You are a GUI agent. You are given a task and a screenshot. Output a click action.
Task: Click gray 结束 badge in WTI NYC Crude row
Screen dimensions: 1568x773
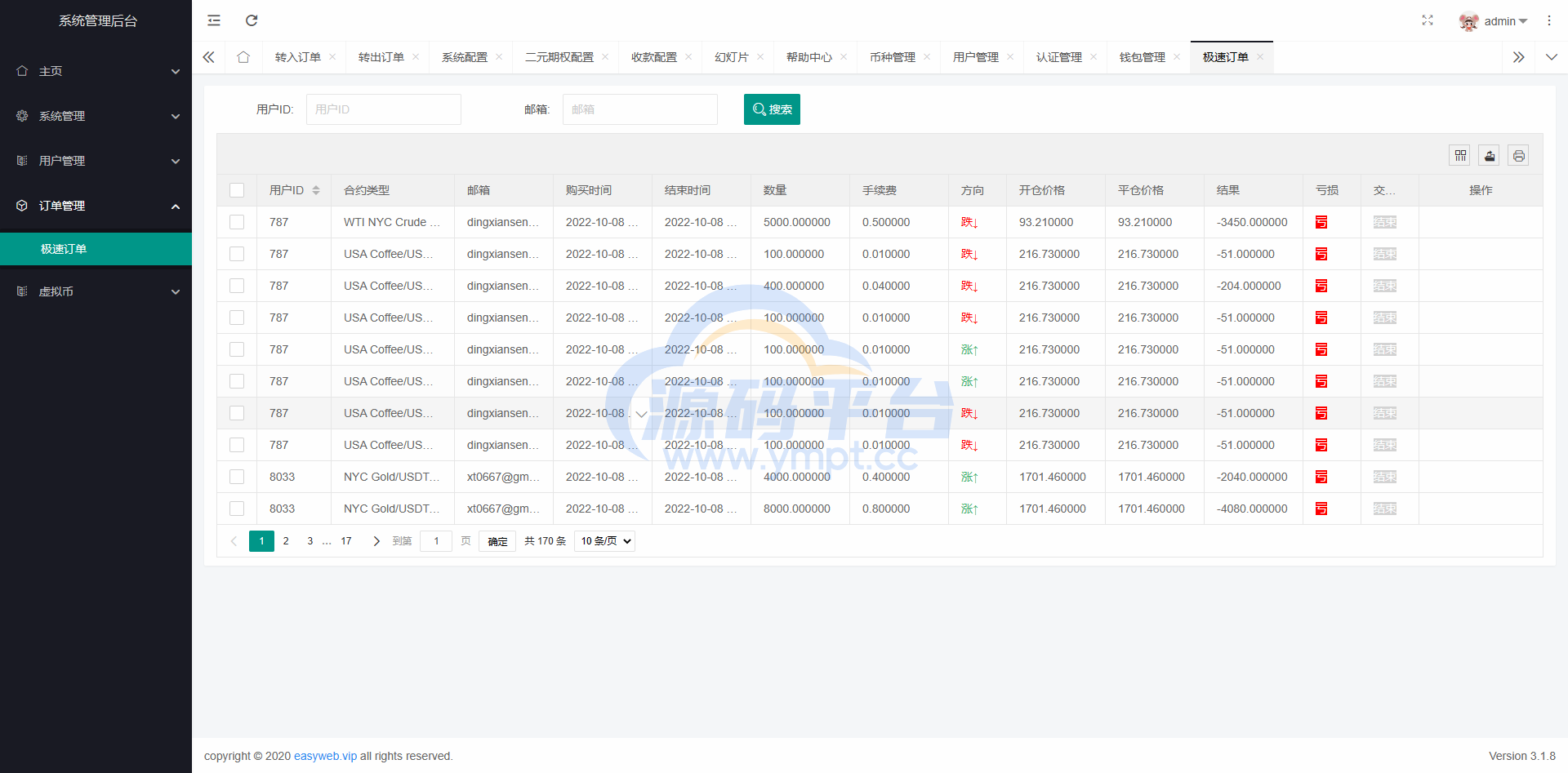click(x=1385, y=222)
